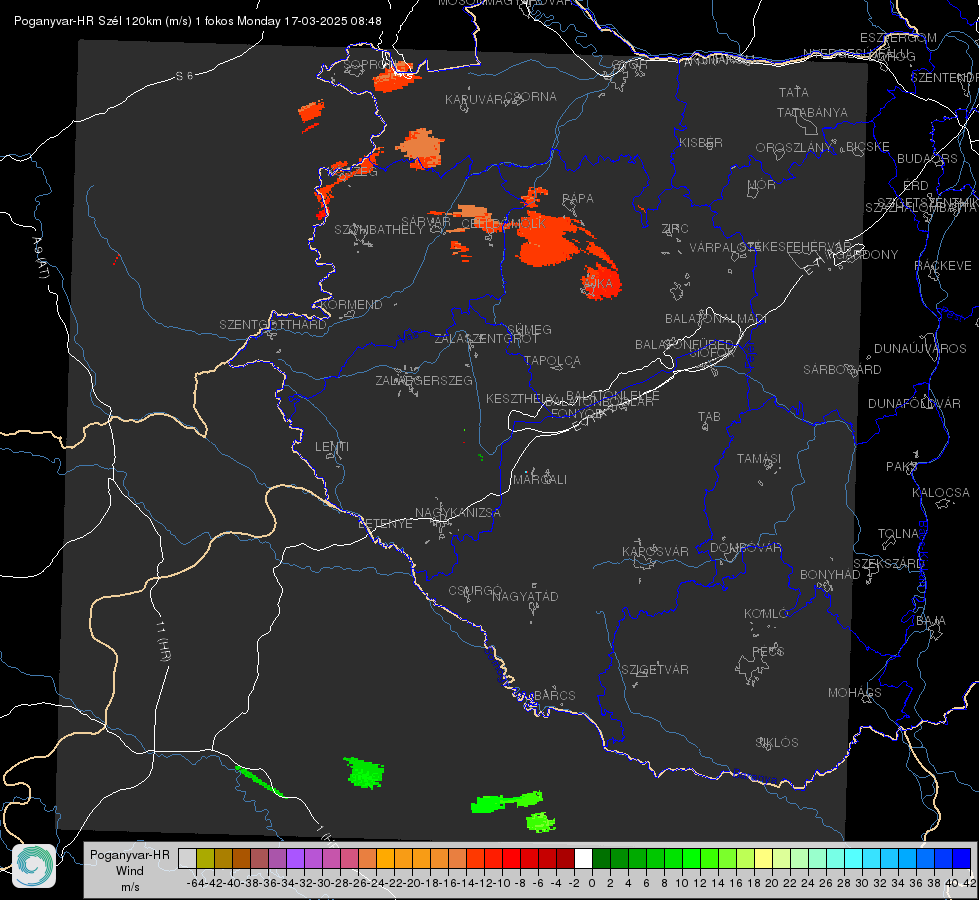Viewport: 979px width, 900px height.
Task: Click the KALOCSA town label
Action: [x=941, y=493]
